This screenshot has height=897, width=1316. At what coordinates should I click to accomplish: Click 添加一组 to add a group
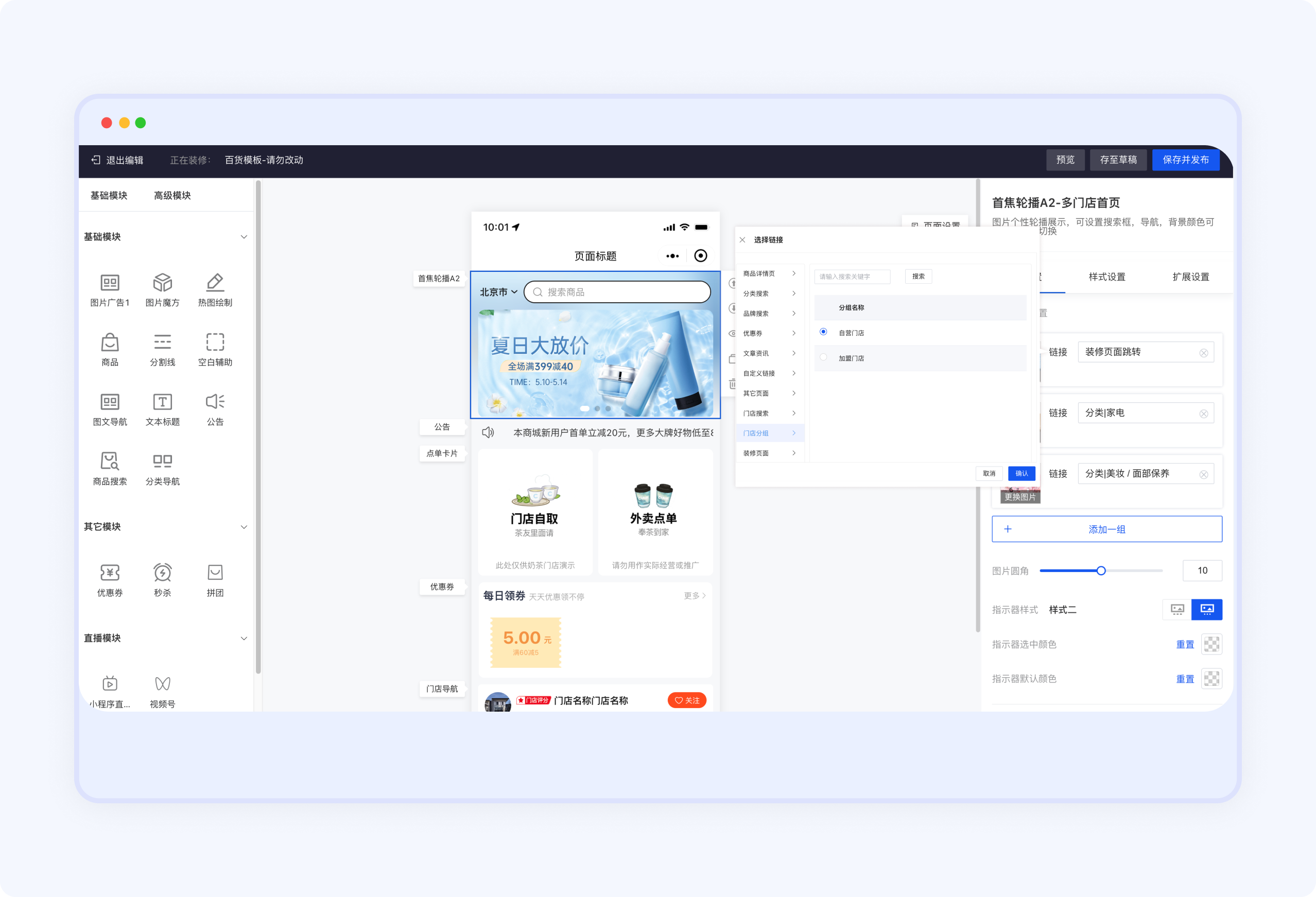(x=1106, y=529)
